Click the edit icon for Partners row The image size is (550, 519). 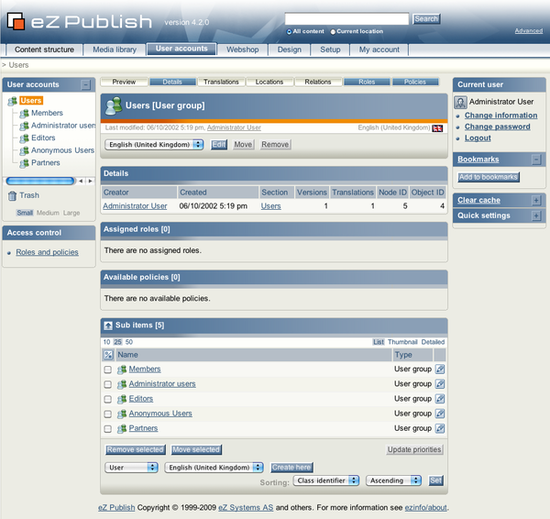[x=440, y=428]
